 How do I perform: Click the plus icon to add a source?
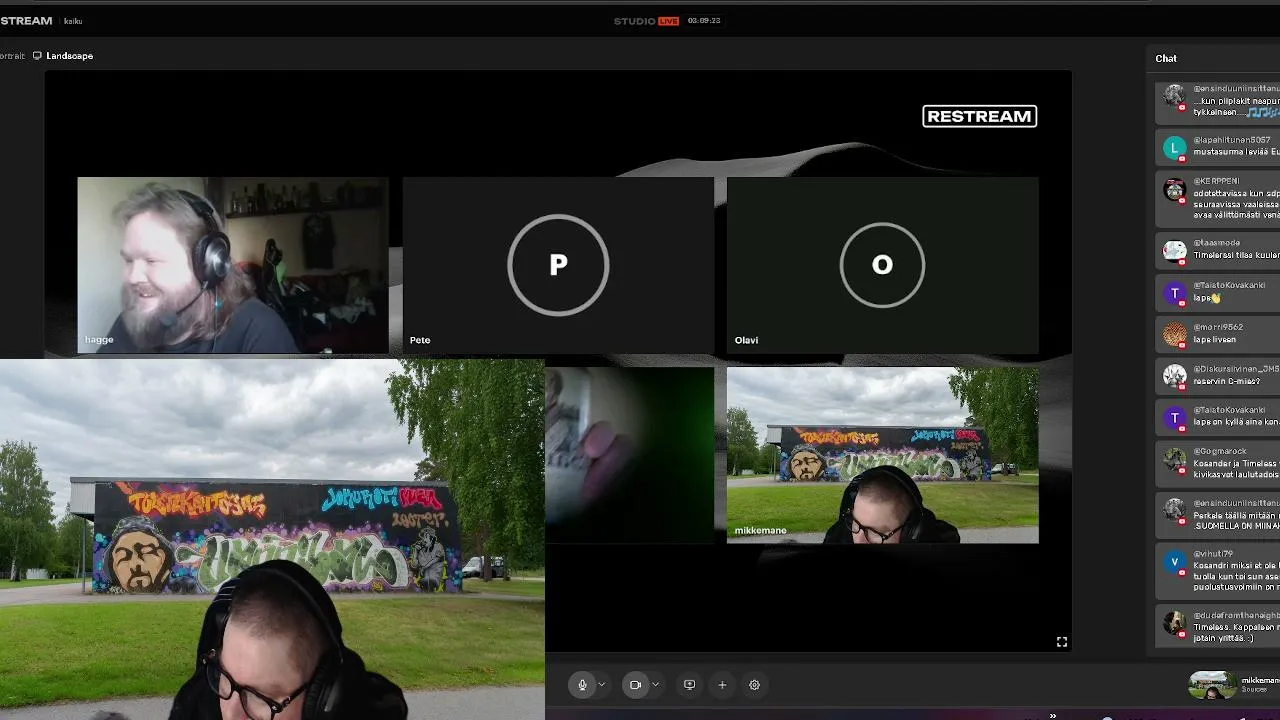[722, 685]
